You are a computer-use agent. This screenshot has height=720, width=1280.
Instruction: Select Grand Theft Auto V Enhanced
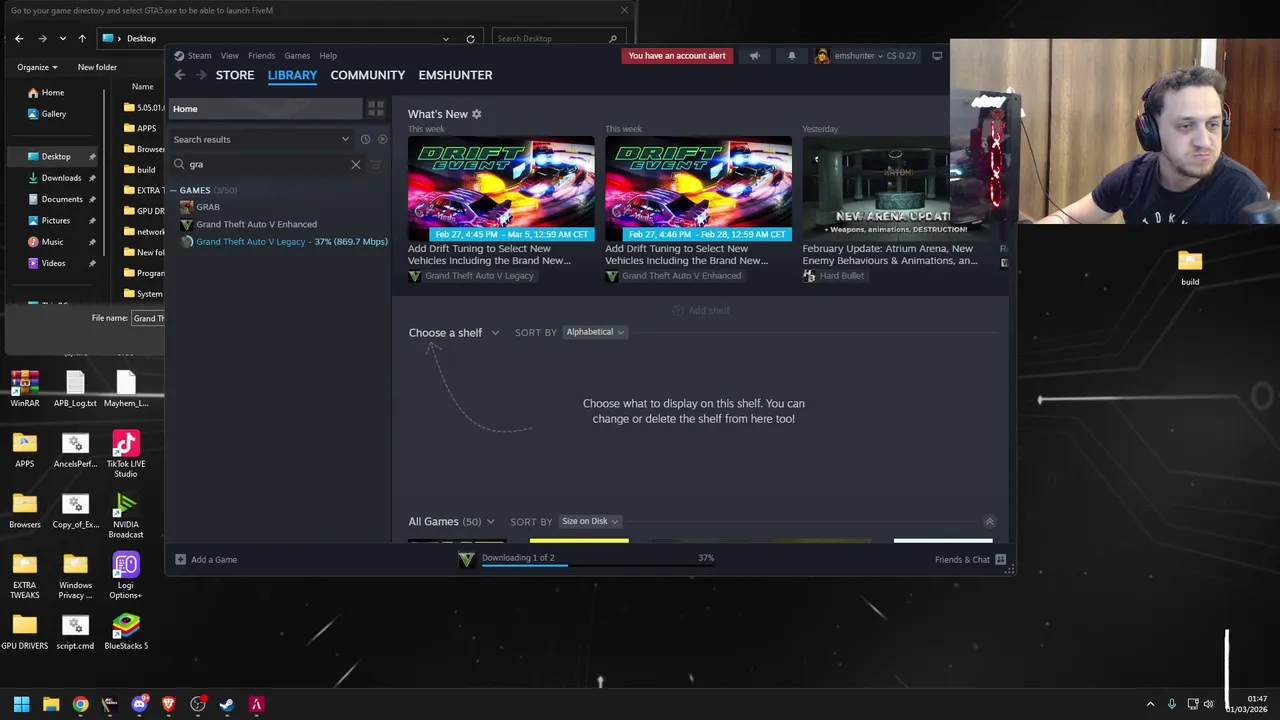click(x=256, y=224)
